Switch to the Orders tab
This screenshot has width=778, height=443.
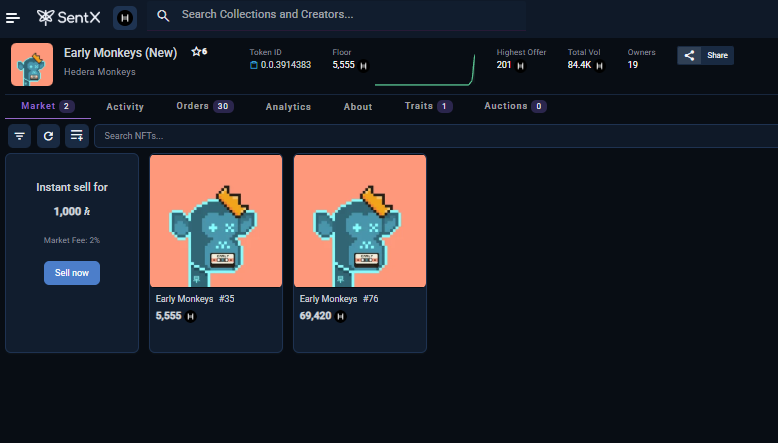point(204,106)
